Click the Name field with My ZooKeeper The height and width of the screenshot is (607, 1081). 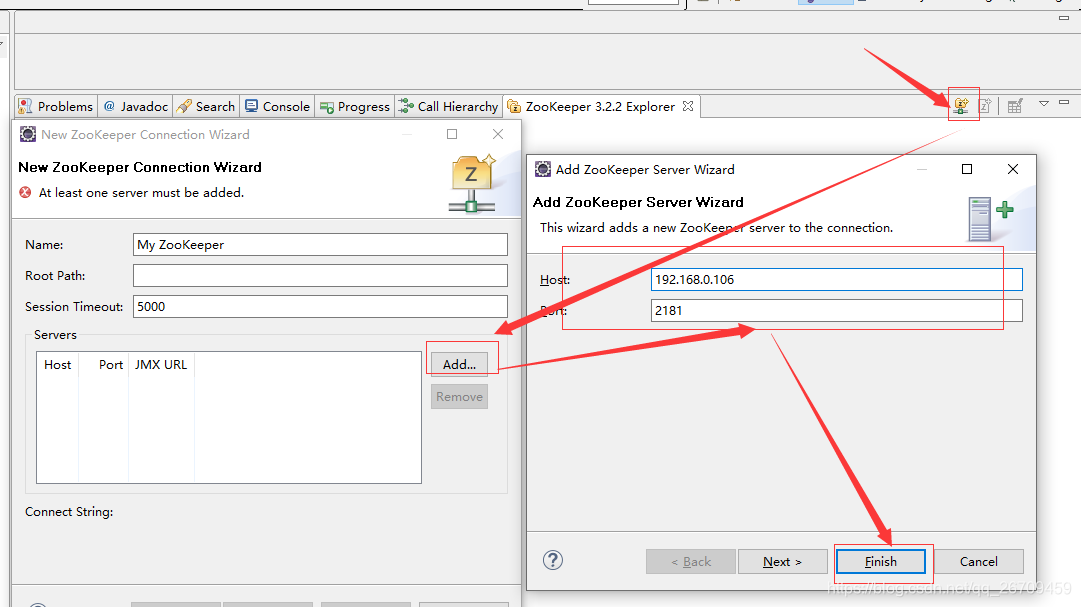click(320, 244)
